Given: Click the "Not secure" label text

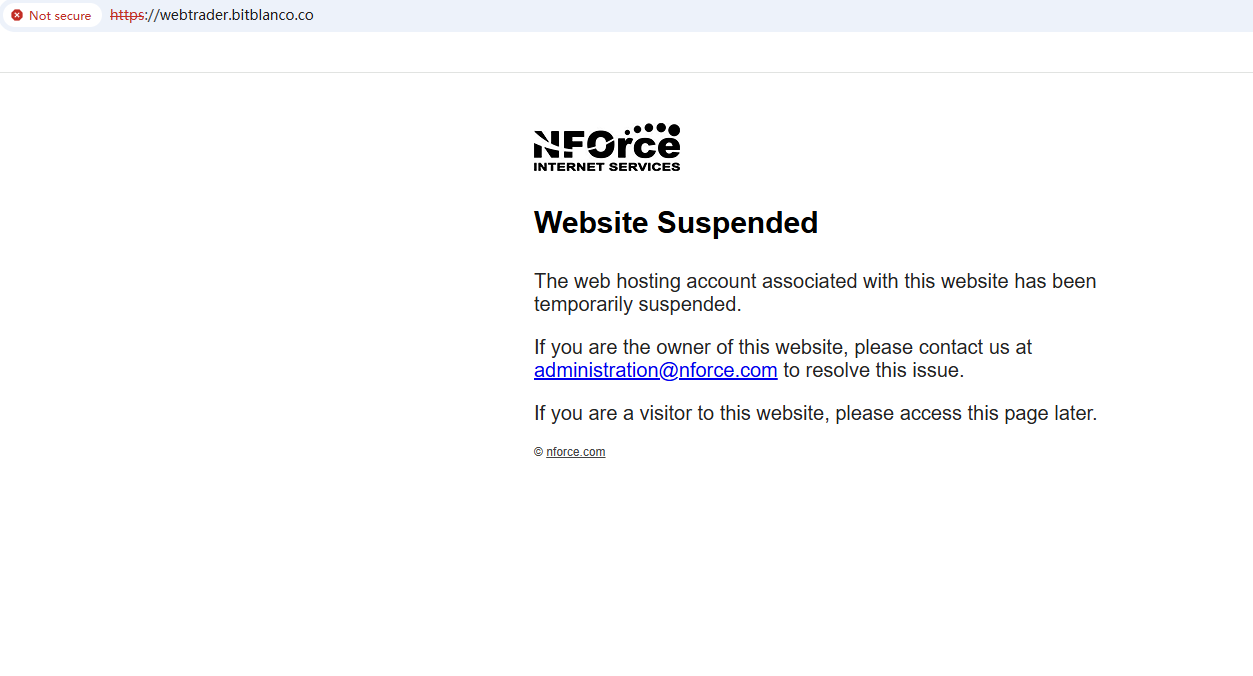Looking at the screenshot, I should pyautogui.click(x=60, y=16).
